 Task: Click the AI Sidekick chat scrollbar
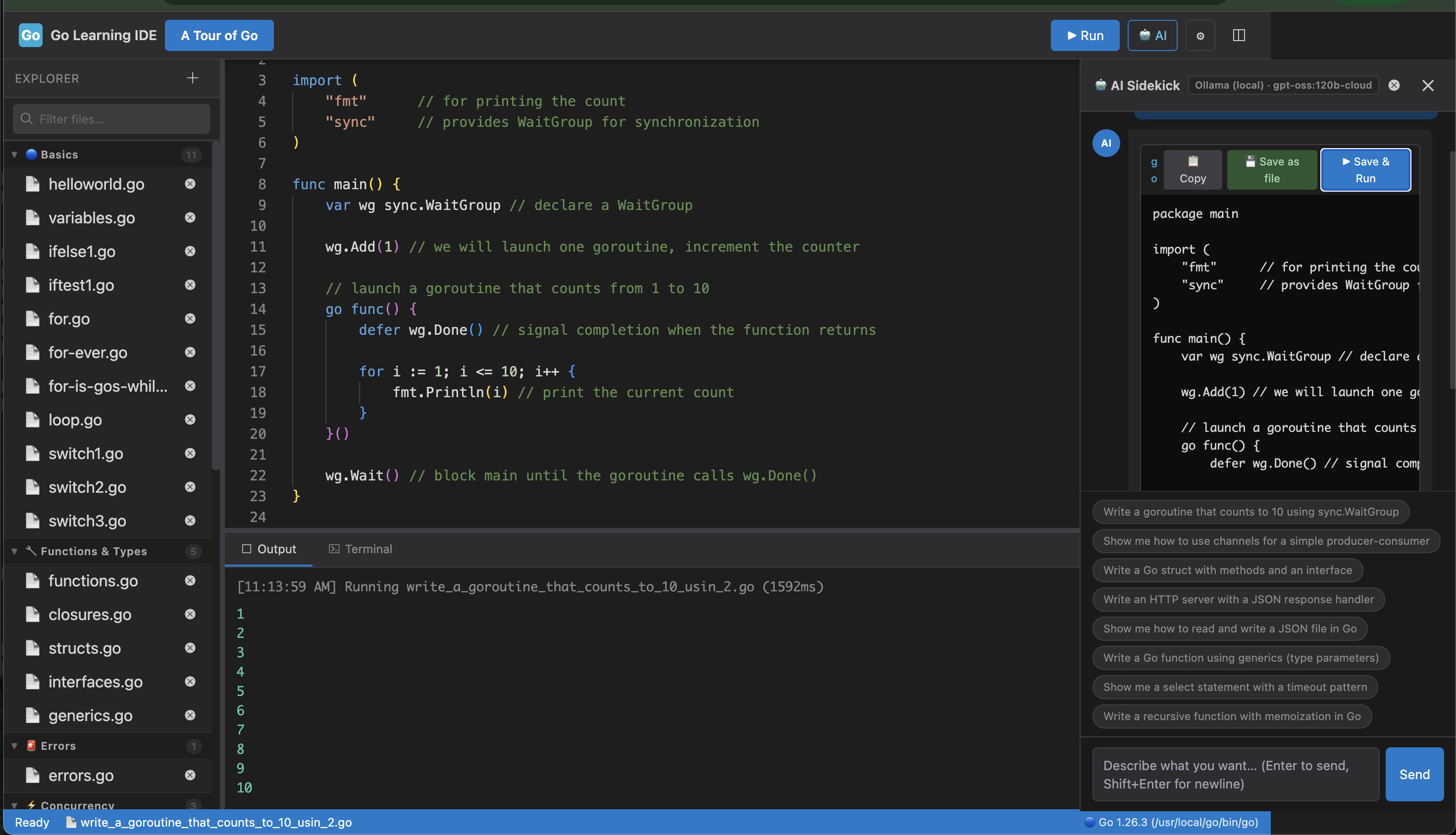tap(1452, 269)
